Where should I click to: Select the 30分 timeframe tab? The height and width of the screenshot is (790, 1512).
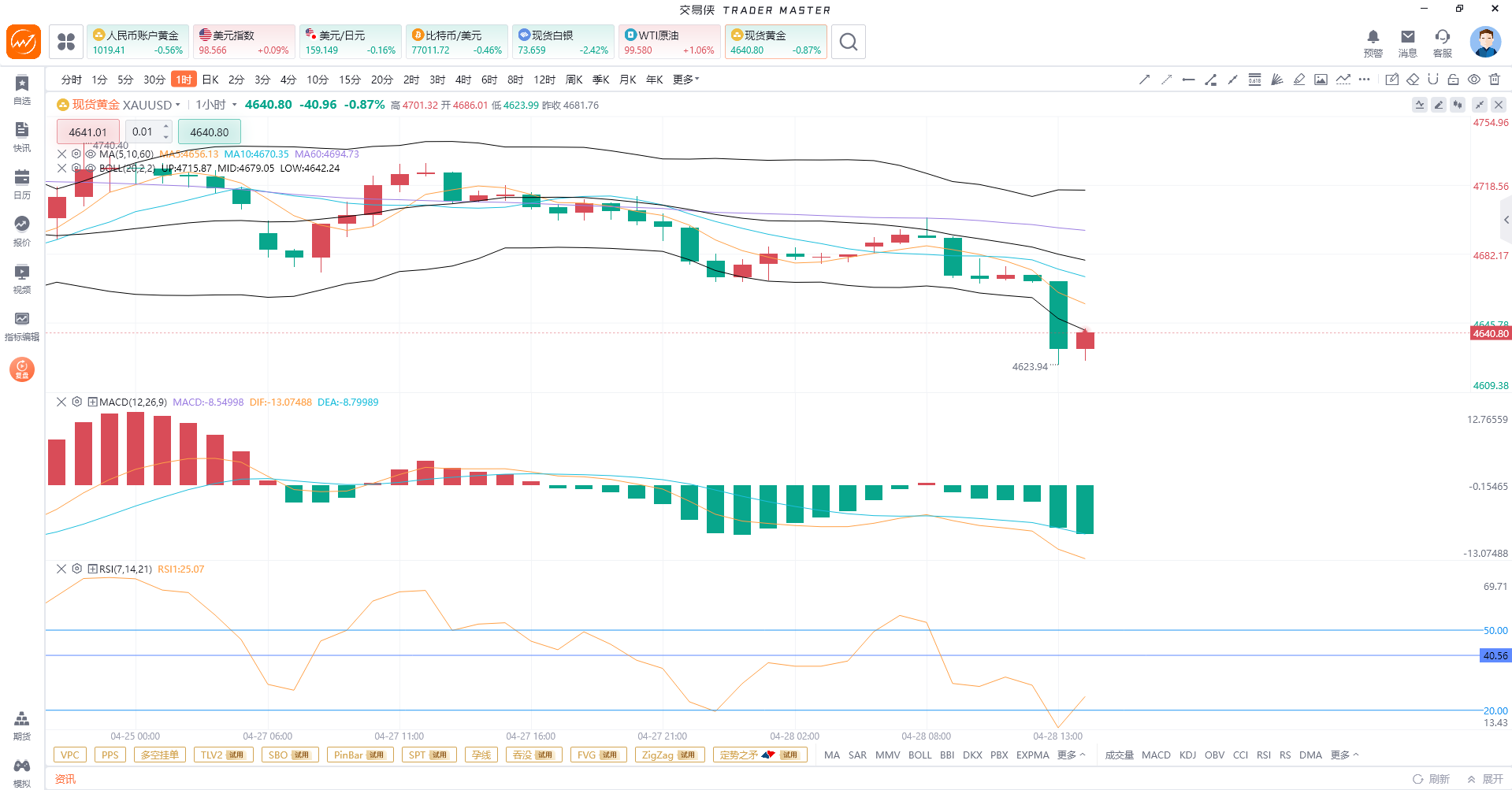(x=154, y=80)
